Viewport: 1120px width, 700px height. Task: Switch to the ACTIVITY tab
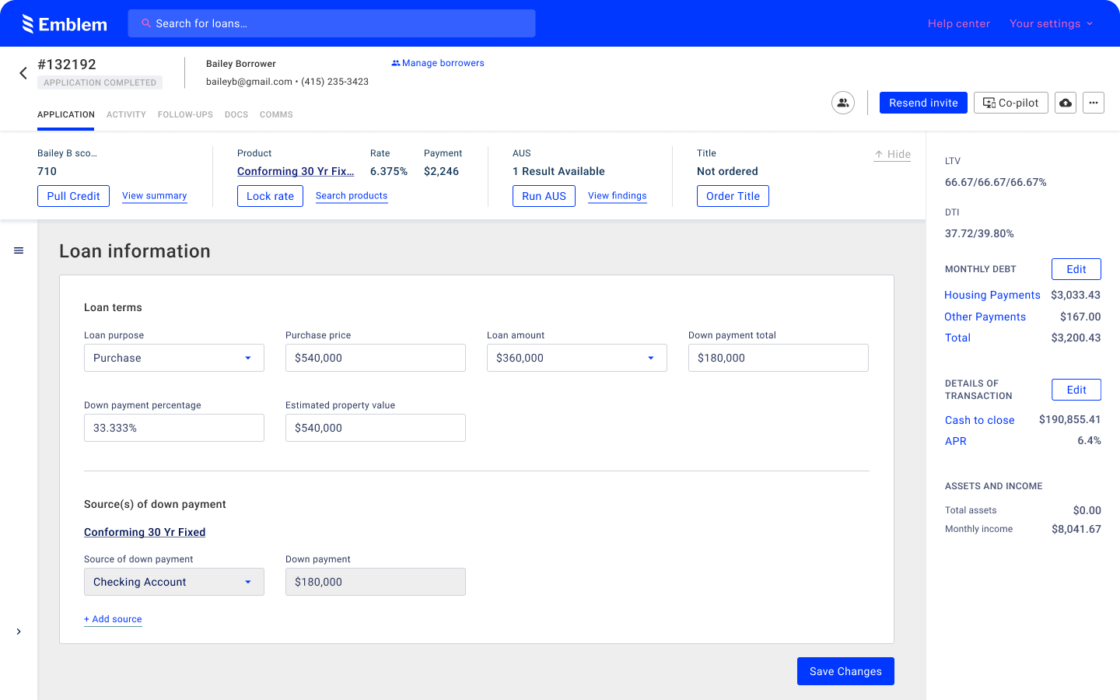tap(126, 114)
